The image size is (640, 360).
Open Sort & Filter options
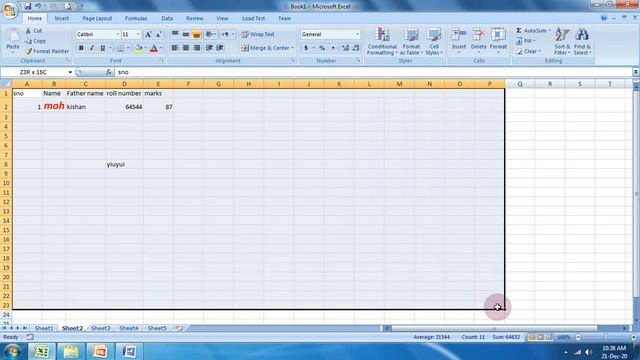pyautogui.click(x=562, y=42)
